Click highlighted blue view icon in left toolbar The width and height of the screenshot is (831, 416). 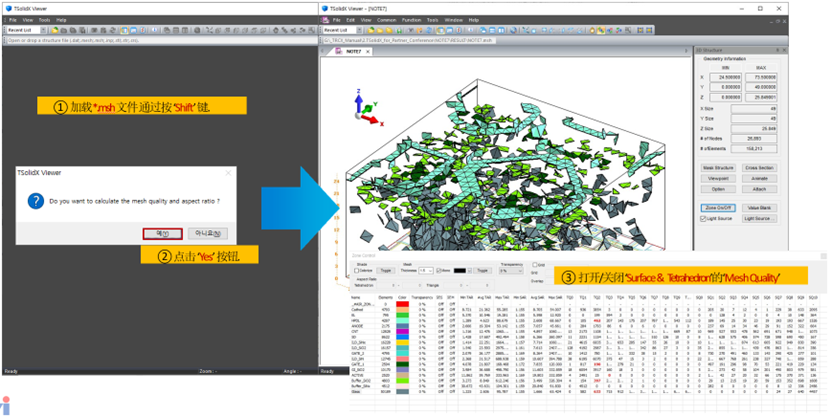[x=124, y=30]
